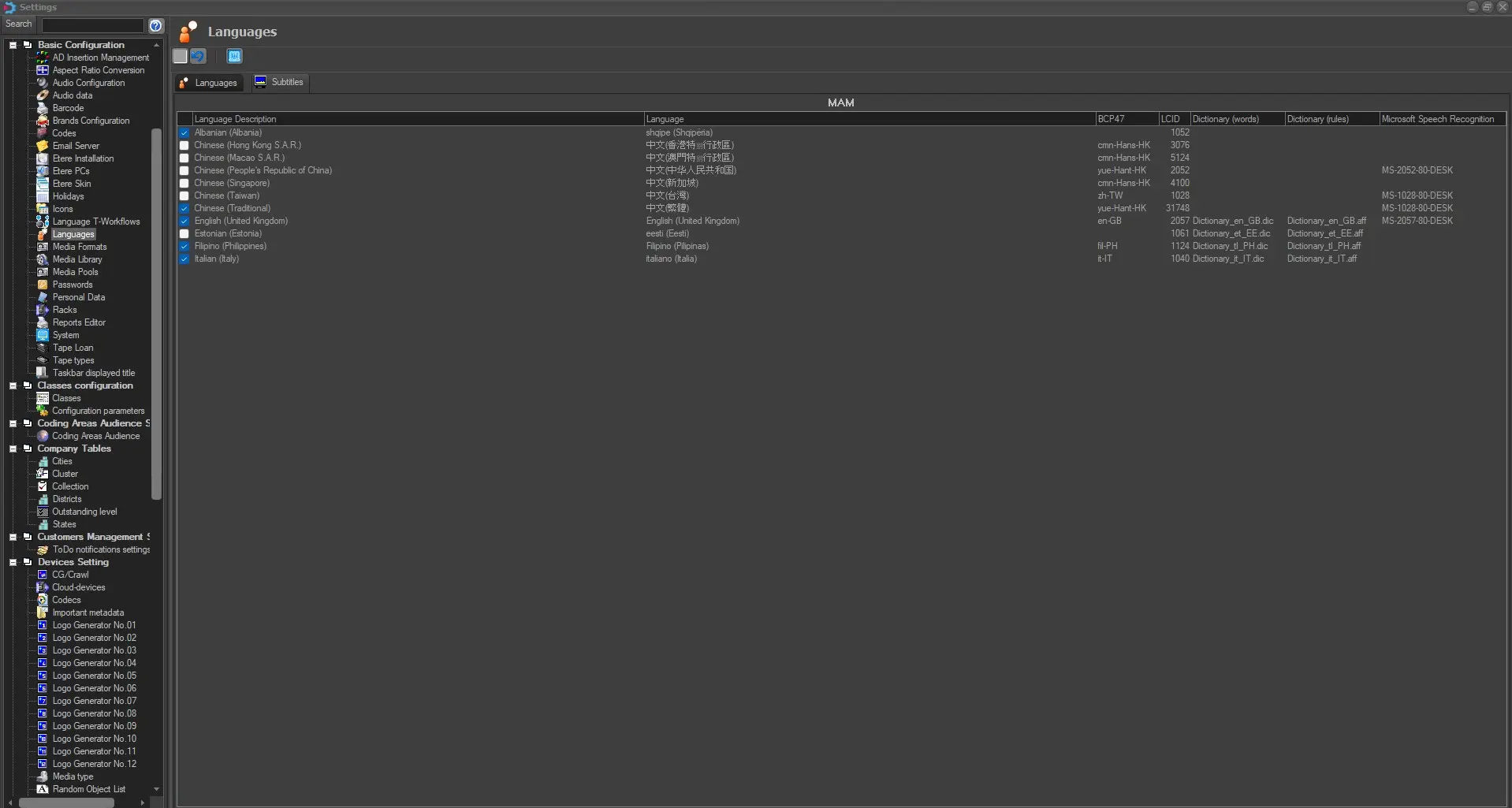Click into the Search input field
The width and height of the screenshot is (1512, 808).
92,25
